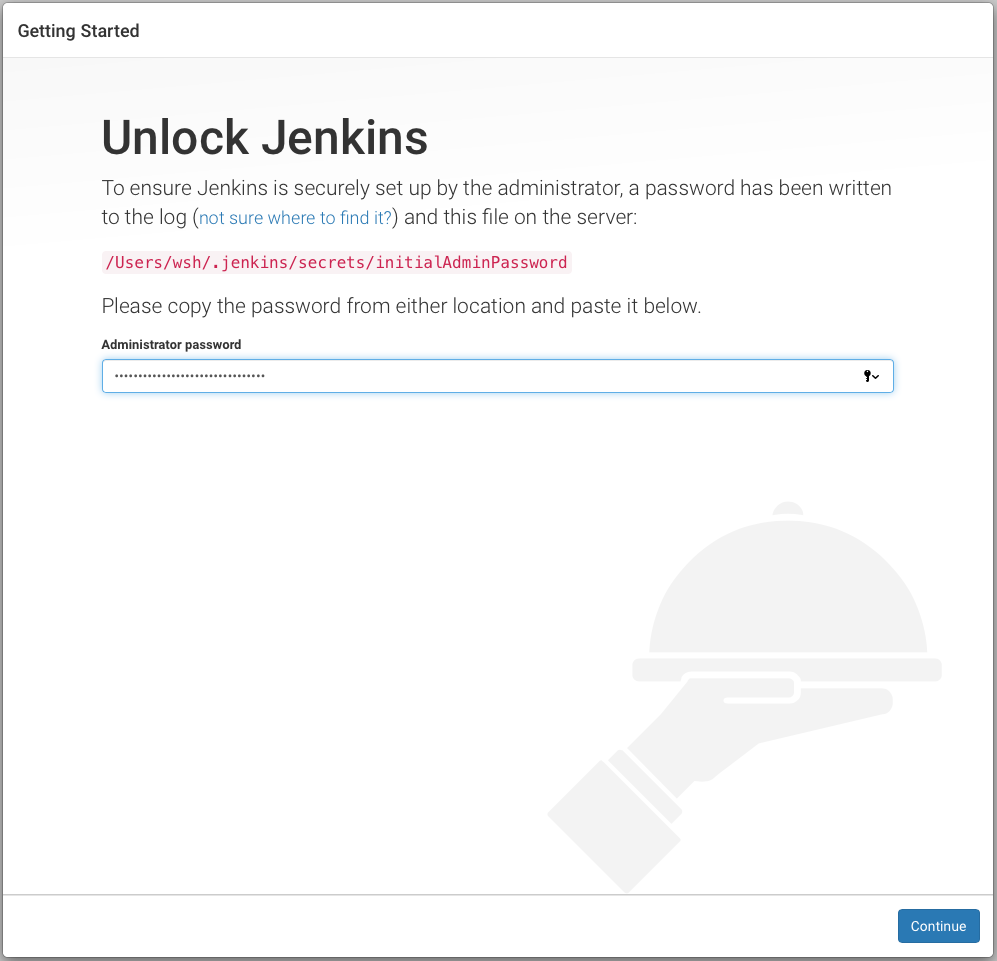997x961 pixels.
Task: Click the "Please copy the password" instruction text
Action: 401,306
